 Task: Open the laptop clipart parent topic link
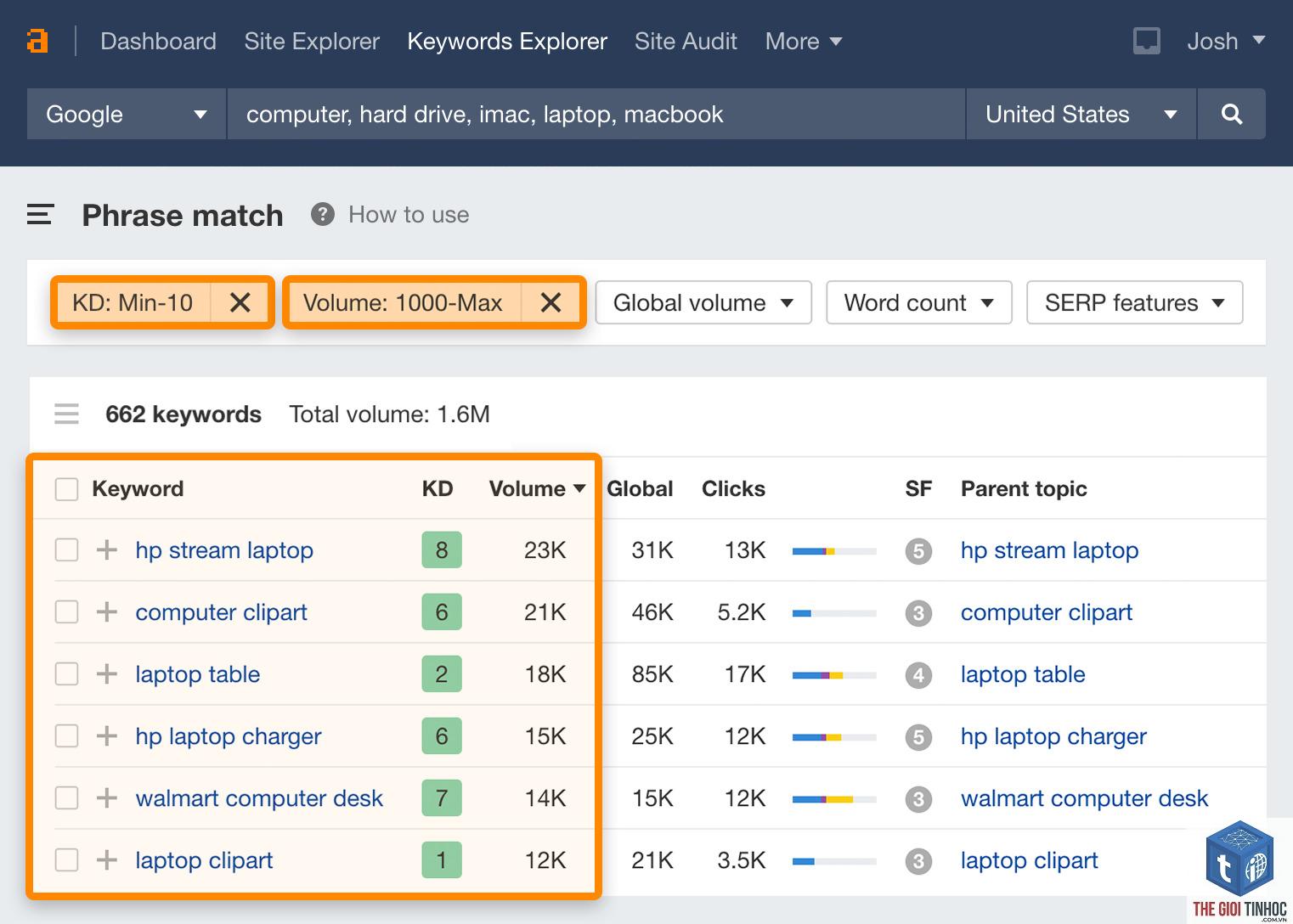pos(1029,859)
